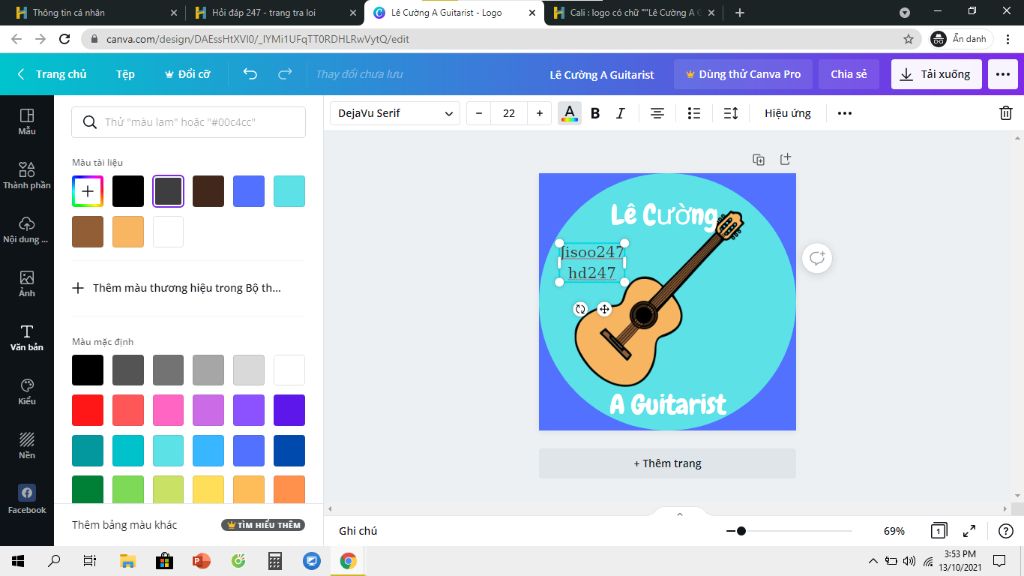Change text alignment
This screenshot has width=1024, height=576.
point(657,113)
